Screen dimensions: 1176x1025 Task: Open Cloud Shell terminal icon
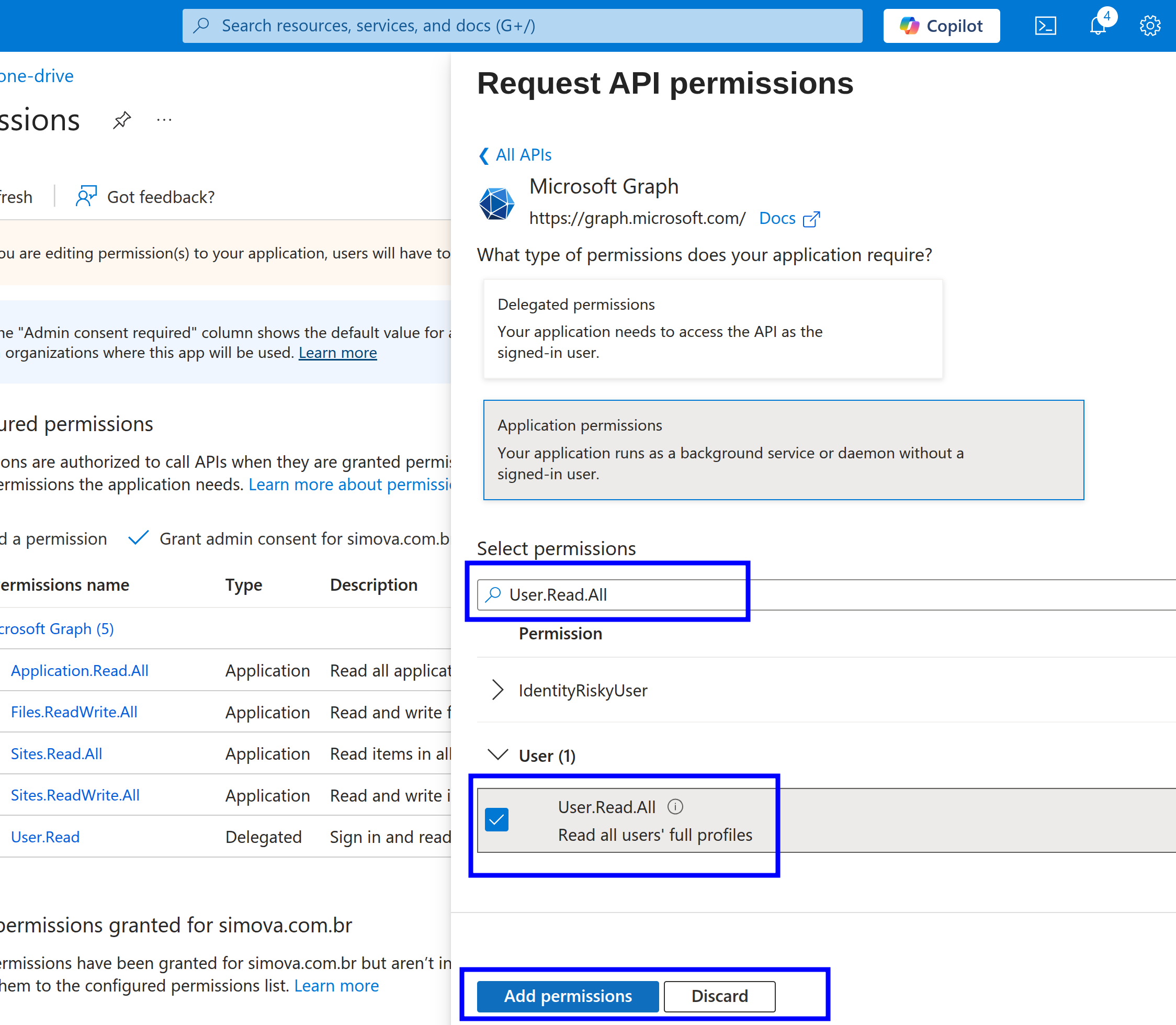tap(1045, 26)
